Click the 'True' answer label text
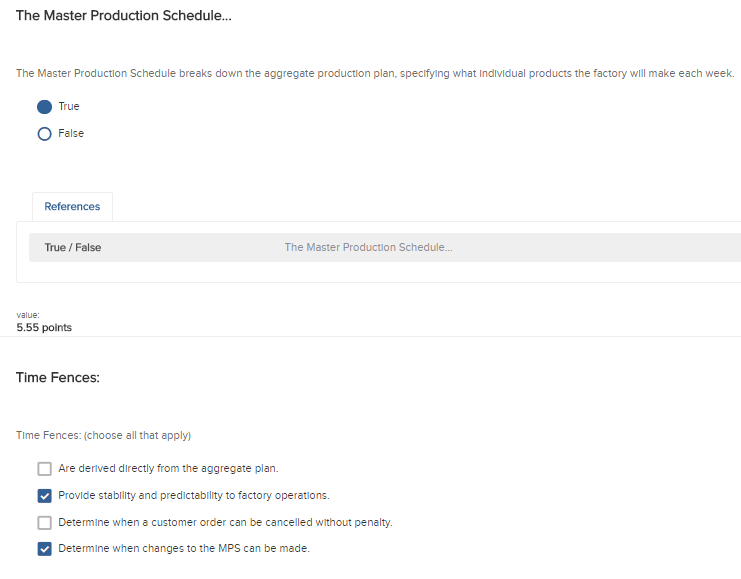 (x=69, y=107)
